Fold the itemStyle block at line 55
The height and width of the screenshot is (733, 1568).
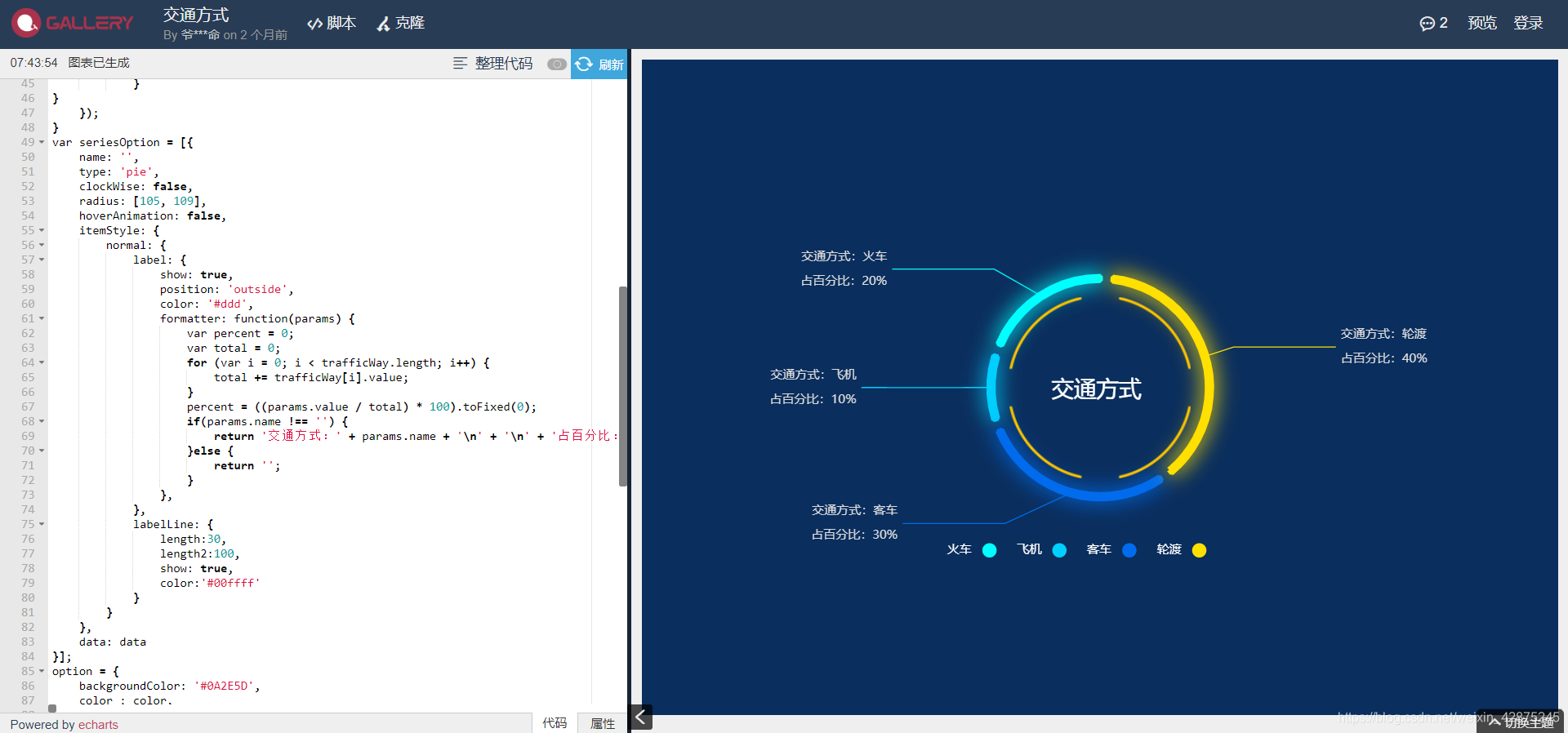42,230
